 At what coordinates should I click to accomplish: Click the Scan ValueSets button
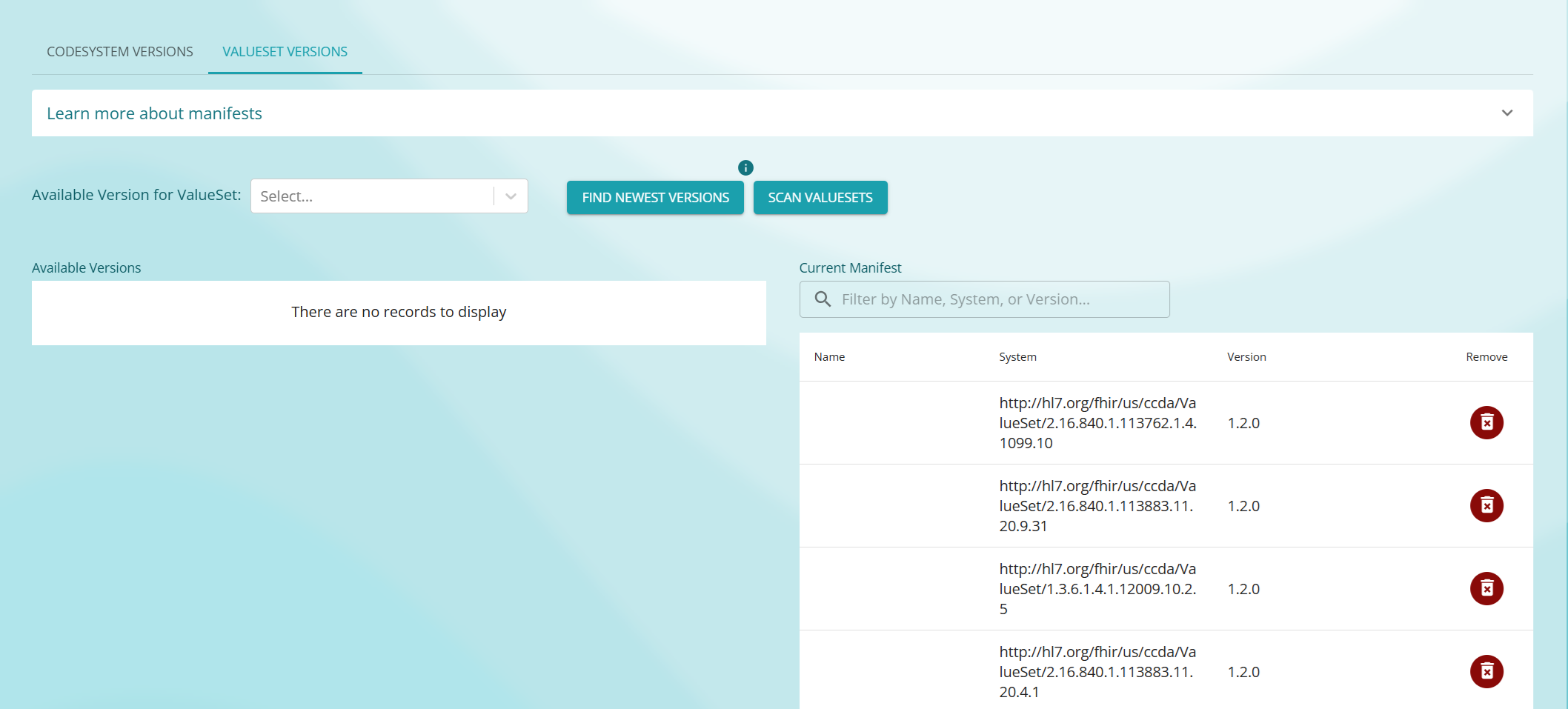820,198
